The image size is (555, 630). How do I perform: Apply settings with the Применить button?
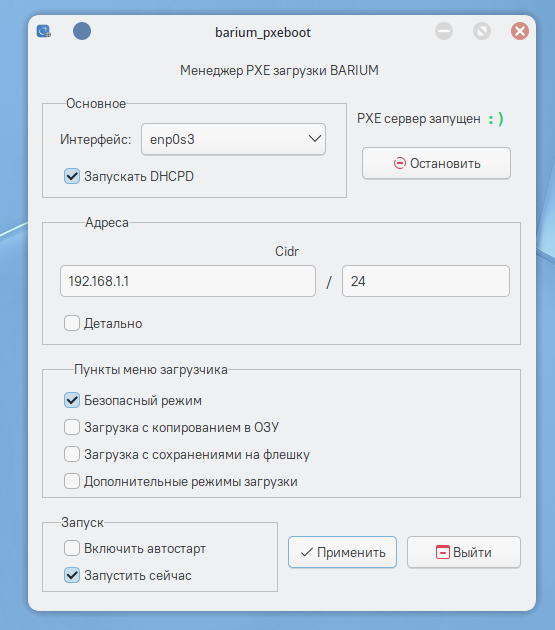pyautogui.click(x=342, y=552)
